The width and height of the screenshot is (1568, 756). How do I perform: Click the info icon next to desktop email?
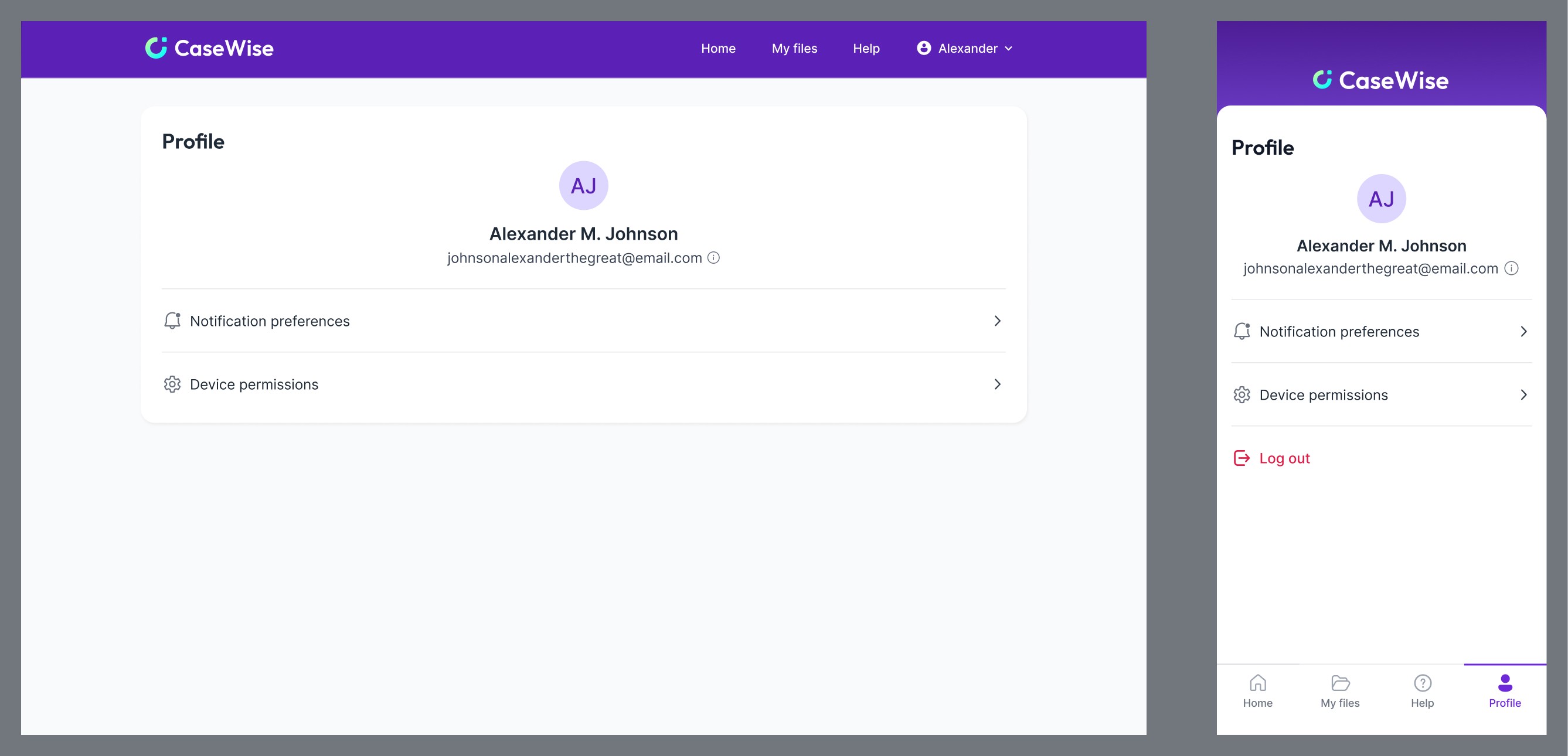click(713, 257)
